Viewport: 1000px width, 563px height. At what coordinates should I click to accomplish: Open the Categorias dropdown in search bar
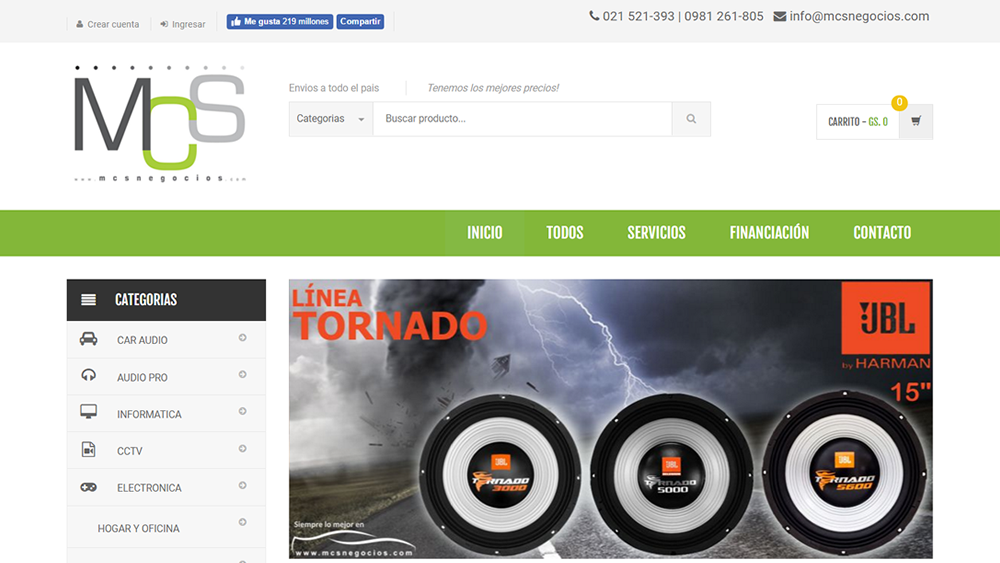[330, 119]
